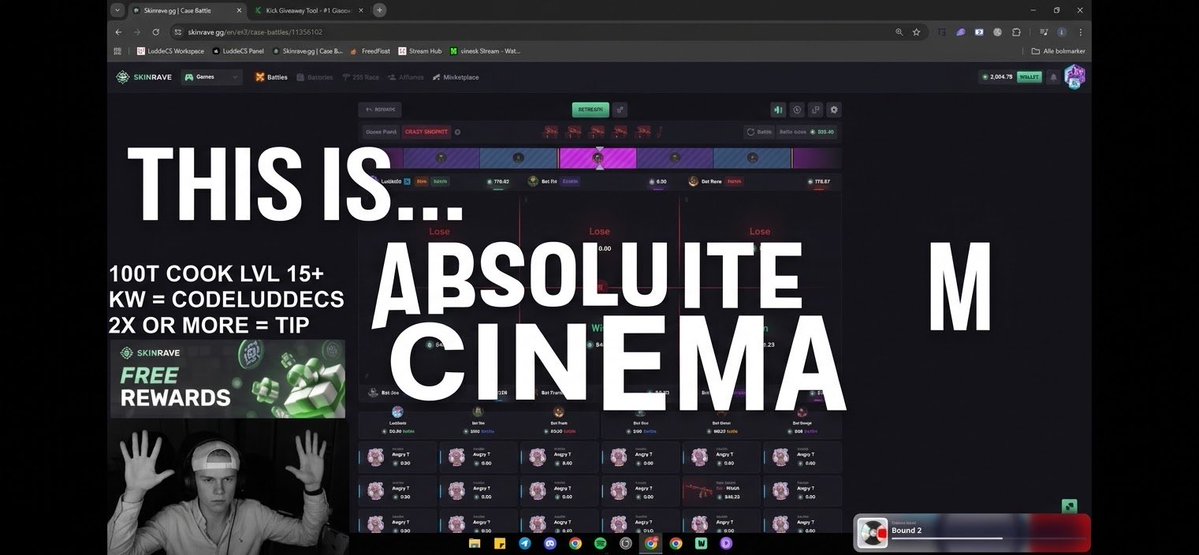Click the 2,004.78 balance display
This screenshot has height=555, width=1199.
[x=996, y=77]
